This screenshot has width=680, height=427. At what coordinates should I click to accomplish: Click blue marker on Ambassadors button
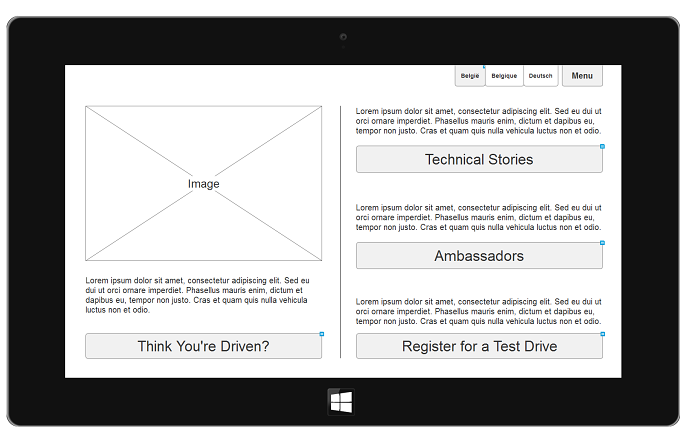coord(602,243)
